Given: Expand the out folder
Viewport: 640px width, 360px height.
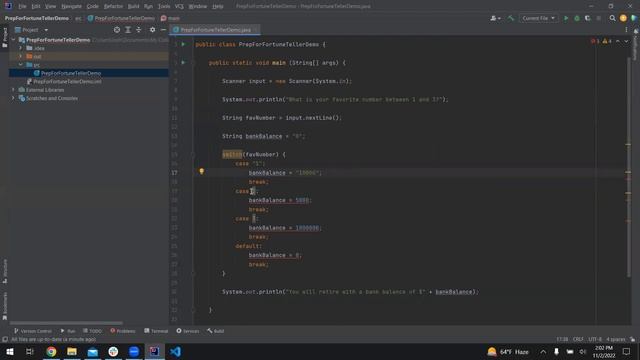Looking at the screenshot, I should point(21,56).
